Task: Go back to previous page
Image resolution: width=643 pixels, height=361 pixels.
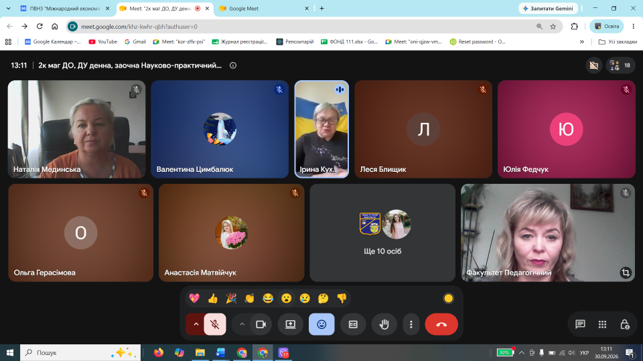Action: coord(9,26)
